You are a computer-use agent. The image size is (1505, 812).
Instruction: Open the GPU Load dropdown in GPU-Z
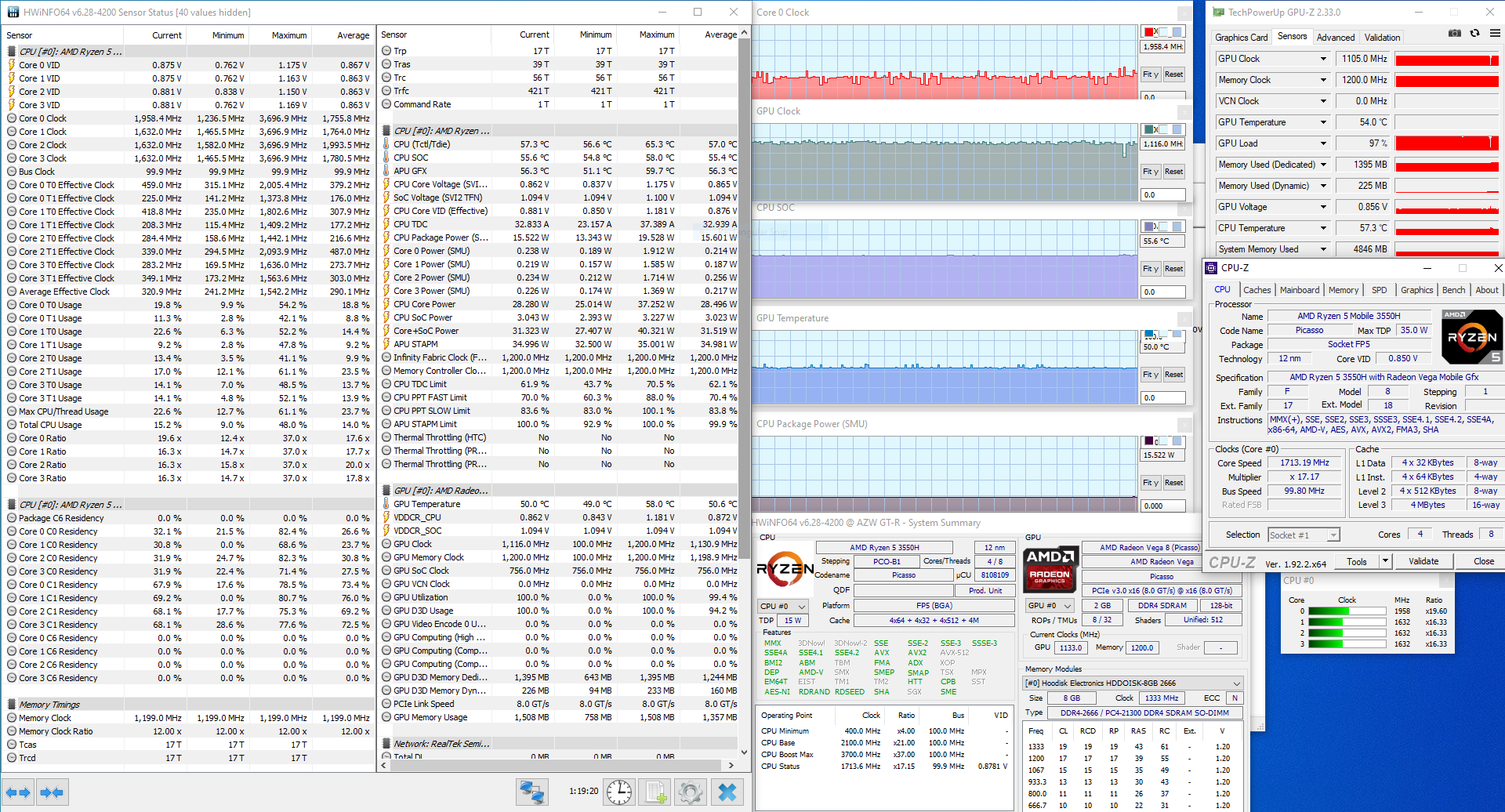click(x=1323, y=143)
